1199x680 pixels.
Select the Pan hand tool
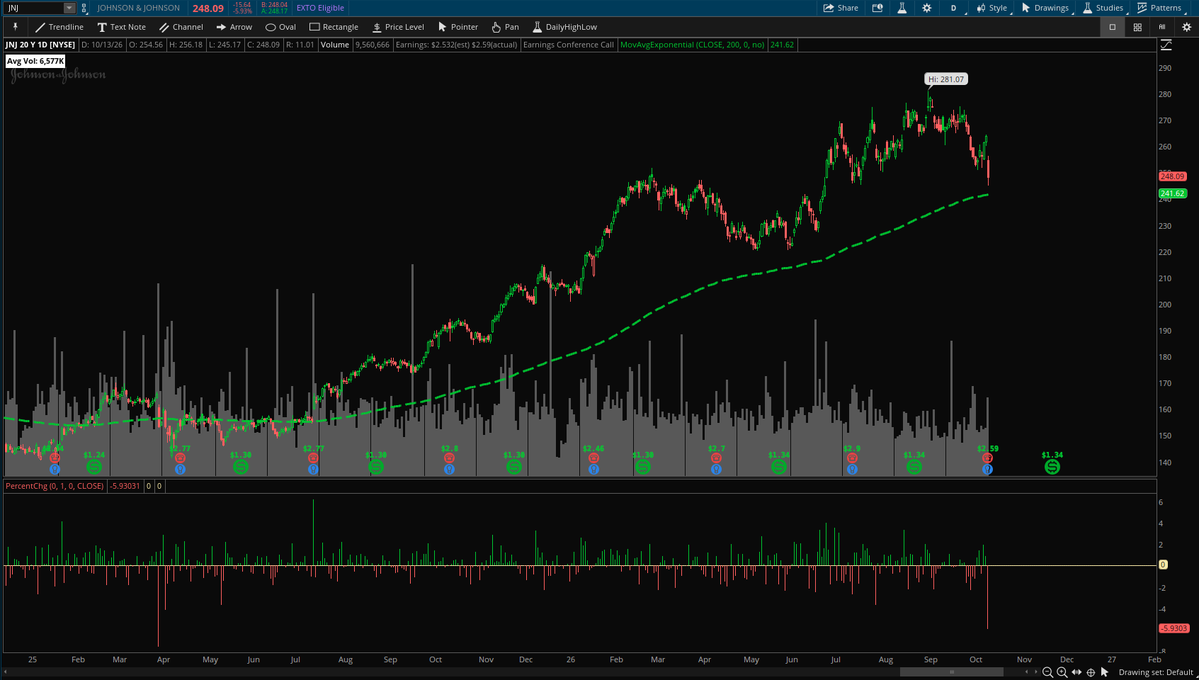point(505,27)
